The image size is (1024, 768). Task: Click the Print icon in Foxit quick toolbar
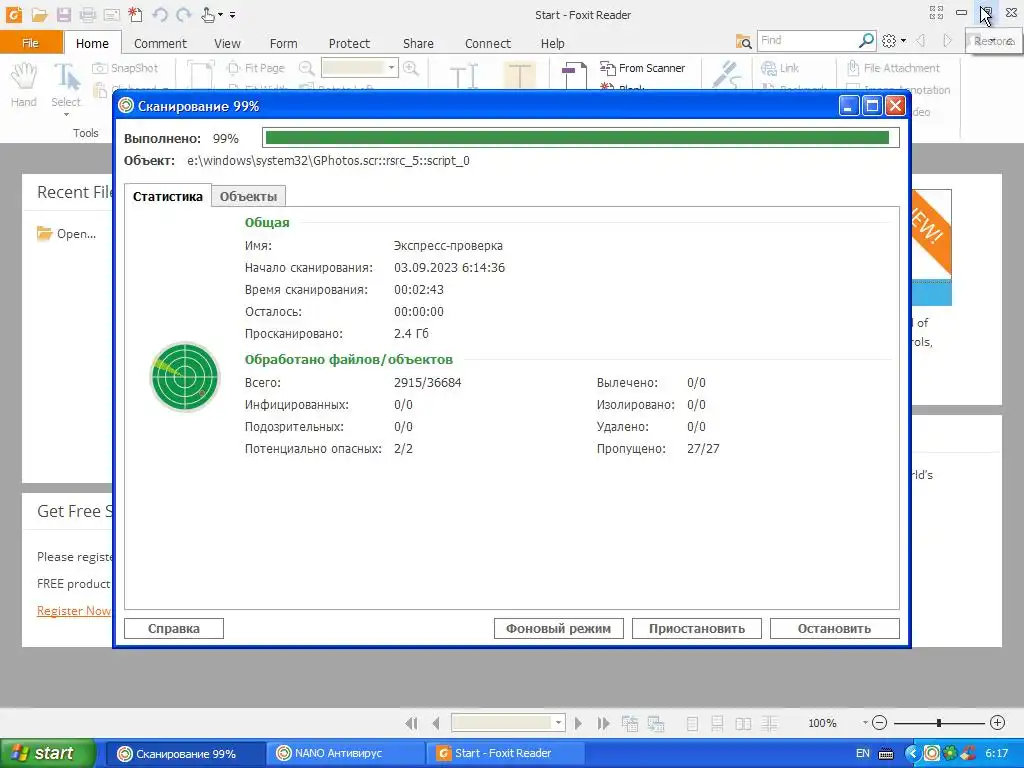point(88,14)
